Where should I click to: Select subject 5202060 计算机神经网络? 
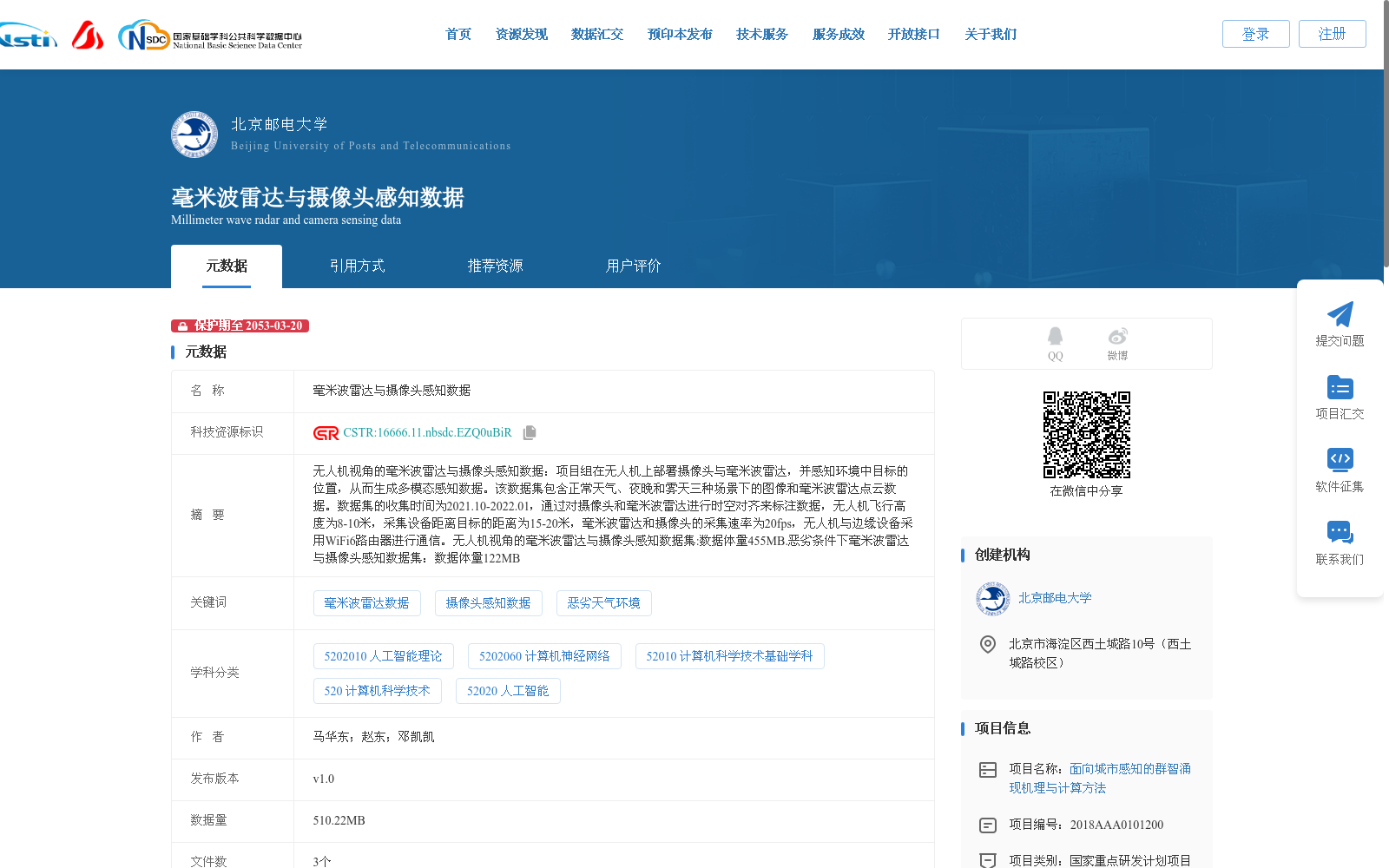(544, 656)
